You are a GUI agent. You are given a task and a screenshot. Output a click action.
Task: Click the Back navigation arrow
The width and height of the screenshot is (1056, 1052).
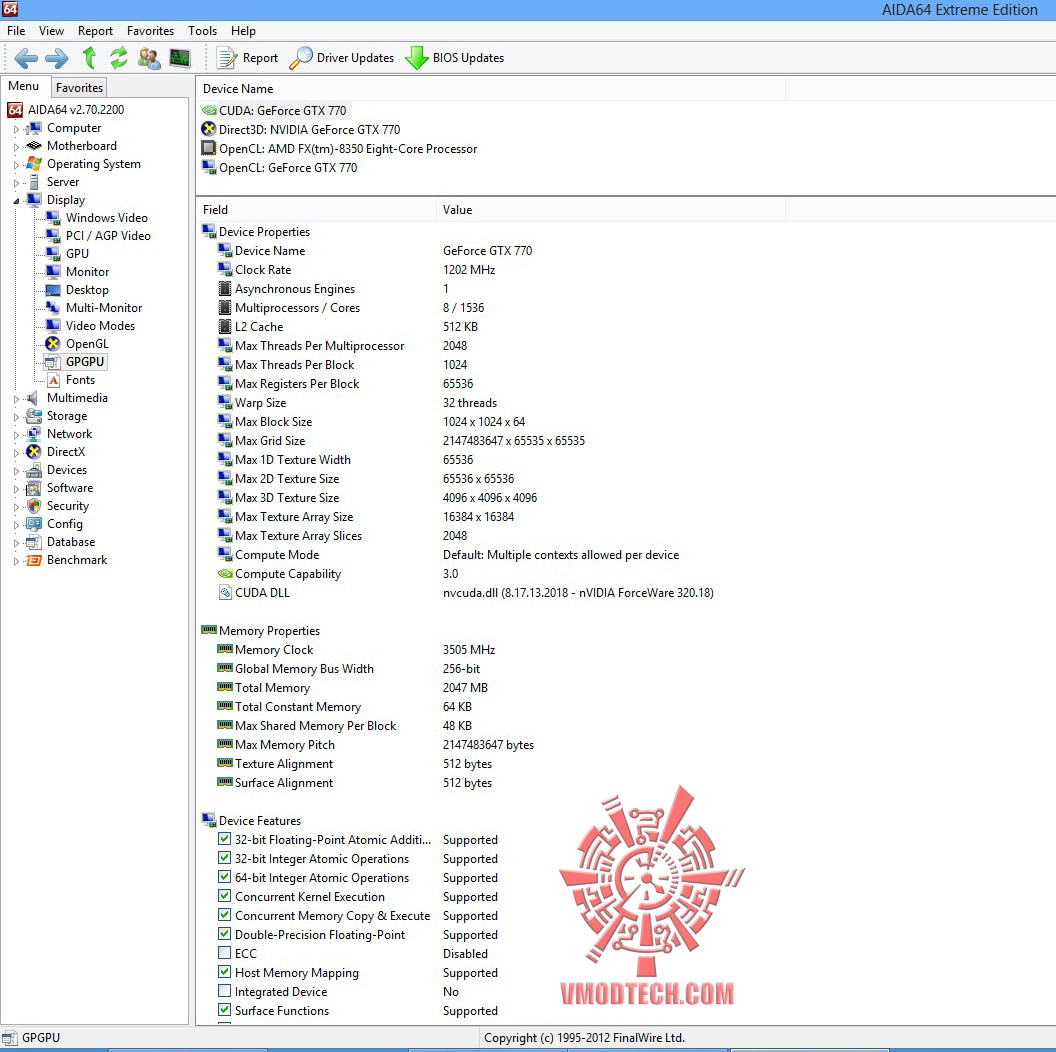pyautogui.click(x=26, y=58)
